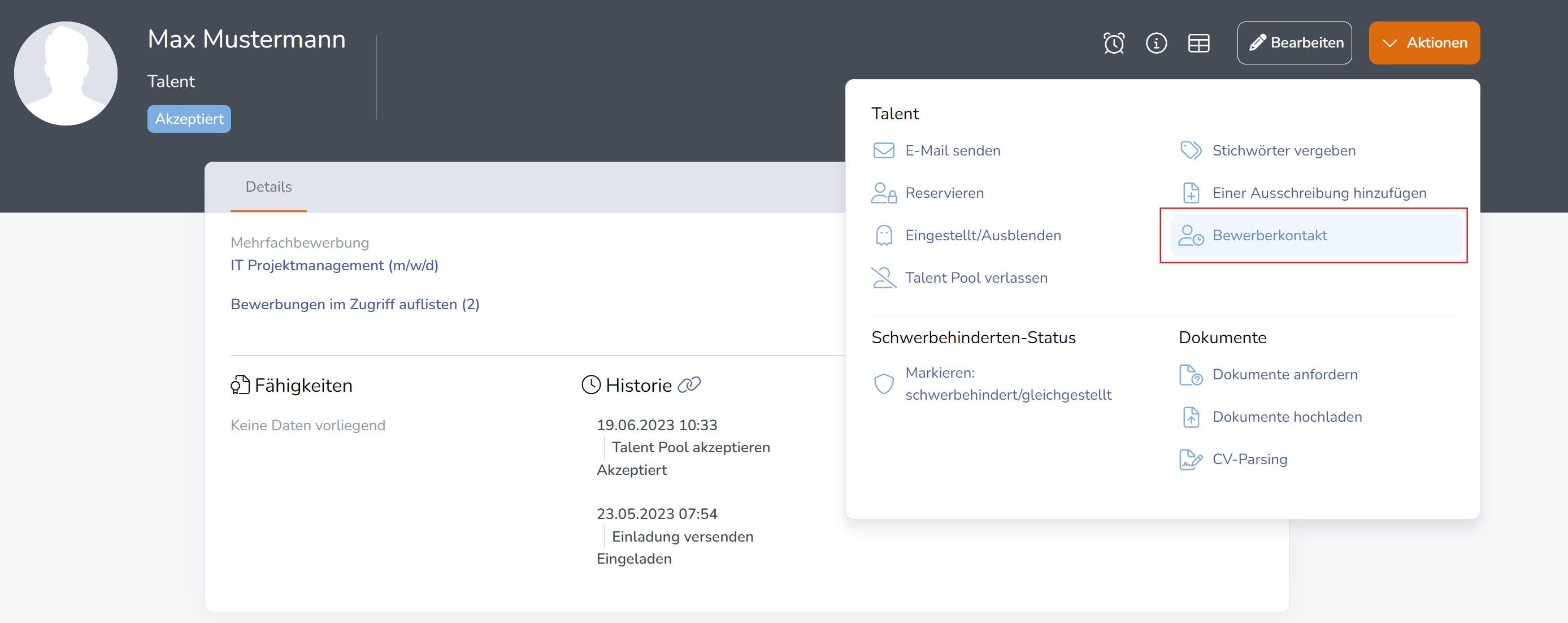Viewport: 1568px width, 623px height.
Task: Choose Talent Pool verlassen
Action: tap(976, 278)
